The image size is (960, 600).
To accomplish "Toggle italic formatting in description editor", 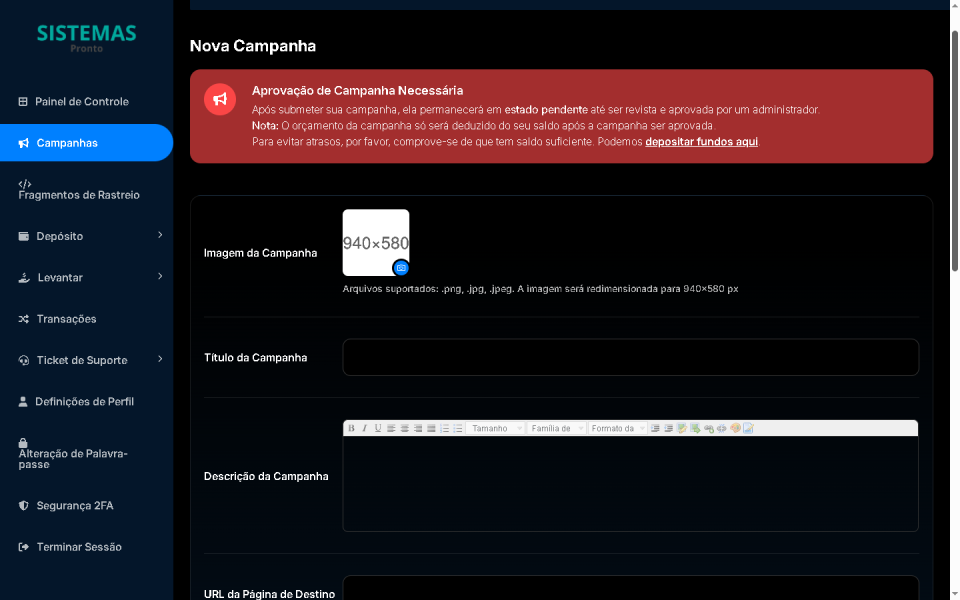I will click(x=364, y=428).
